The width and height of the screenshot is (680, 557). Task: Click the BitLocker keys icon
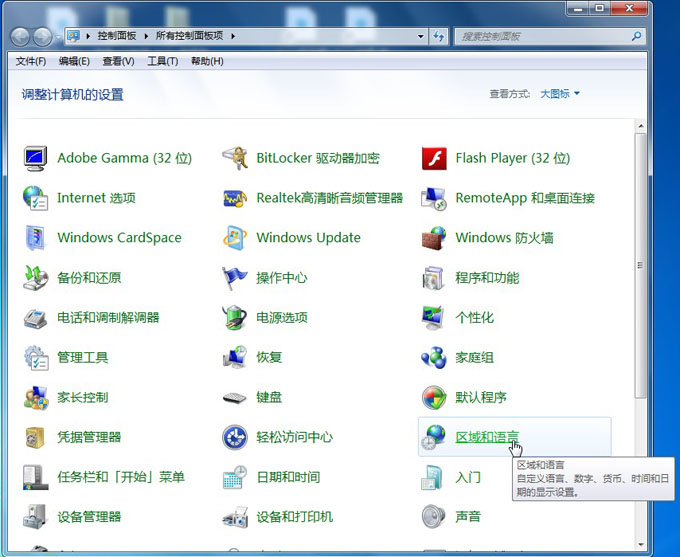point(235,158)
